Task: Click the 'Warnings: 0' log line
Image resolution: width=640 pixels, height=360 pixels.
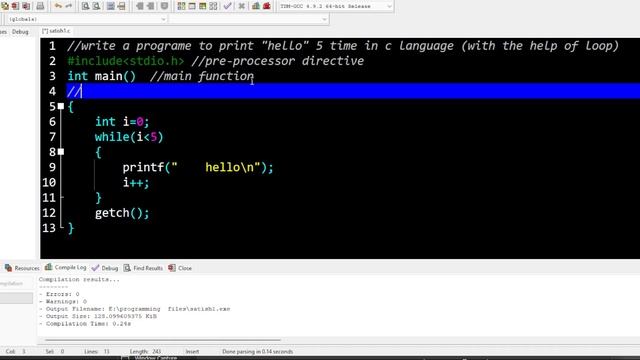Action: (63, 302)
